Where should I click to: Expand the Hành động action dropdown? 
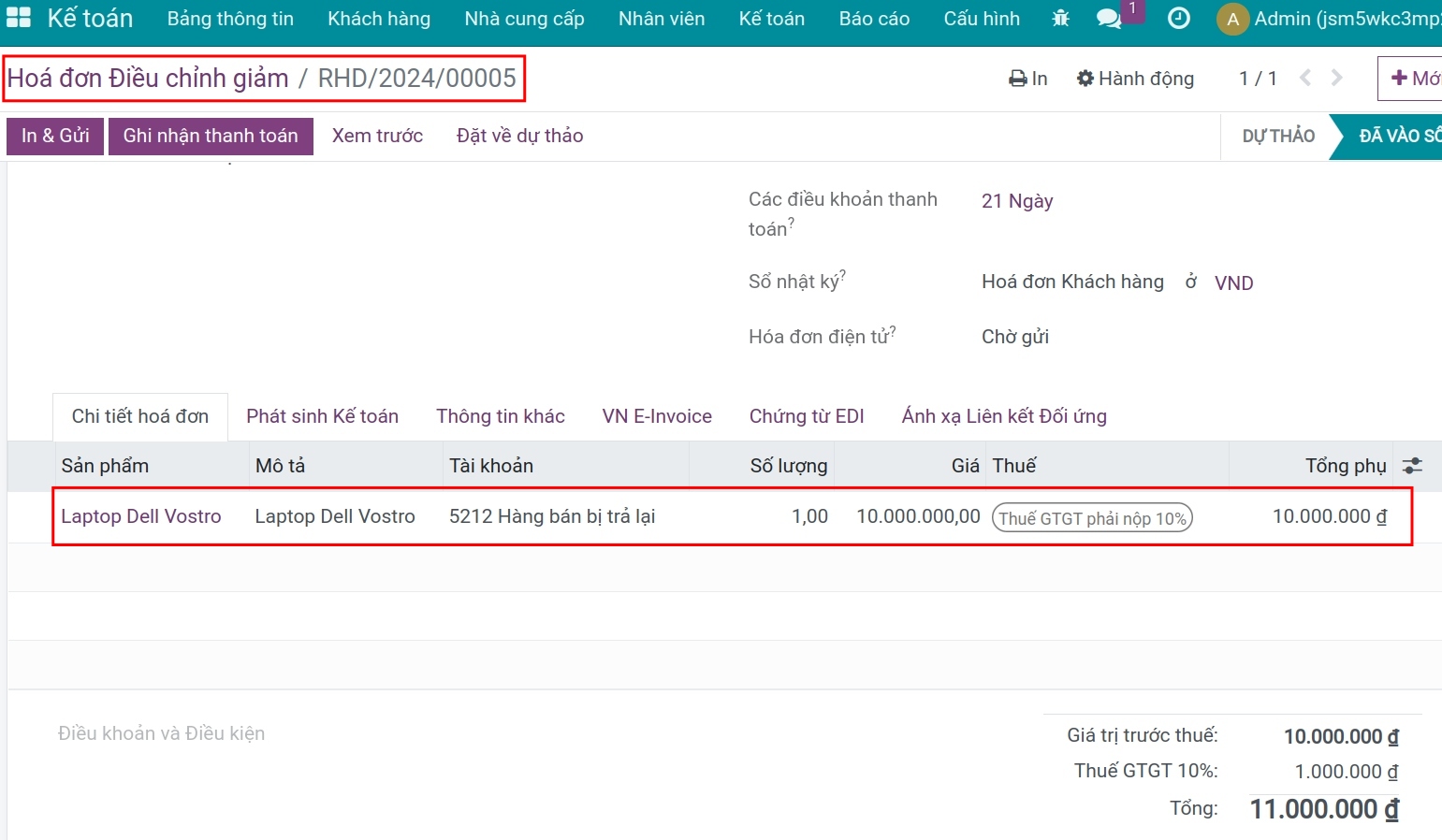(1135, 79)
